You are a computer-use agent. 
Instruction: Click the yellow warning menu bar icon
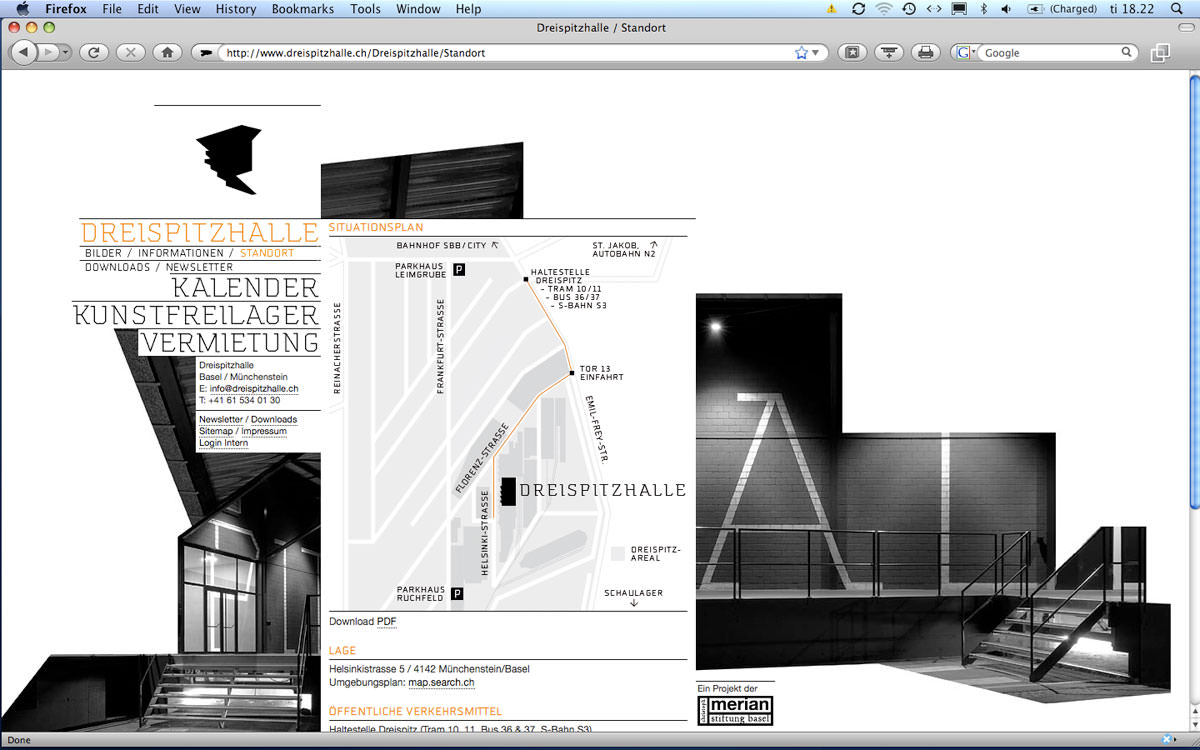point(831,9)
